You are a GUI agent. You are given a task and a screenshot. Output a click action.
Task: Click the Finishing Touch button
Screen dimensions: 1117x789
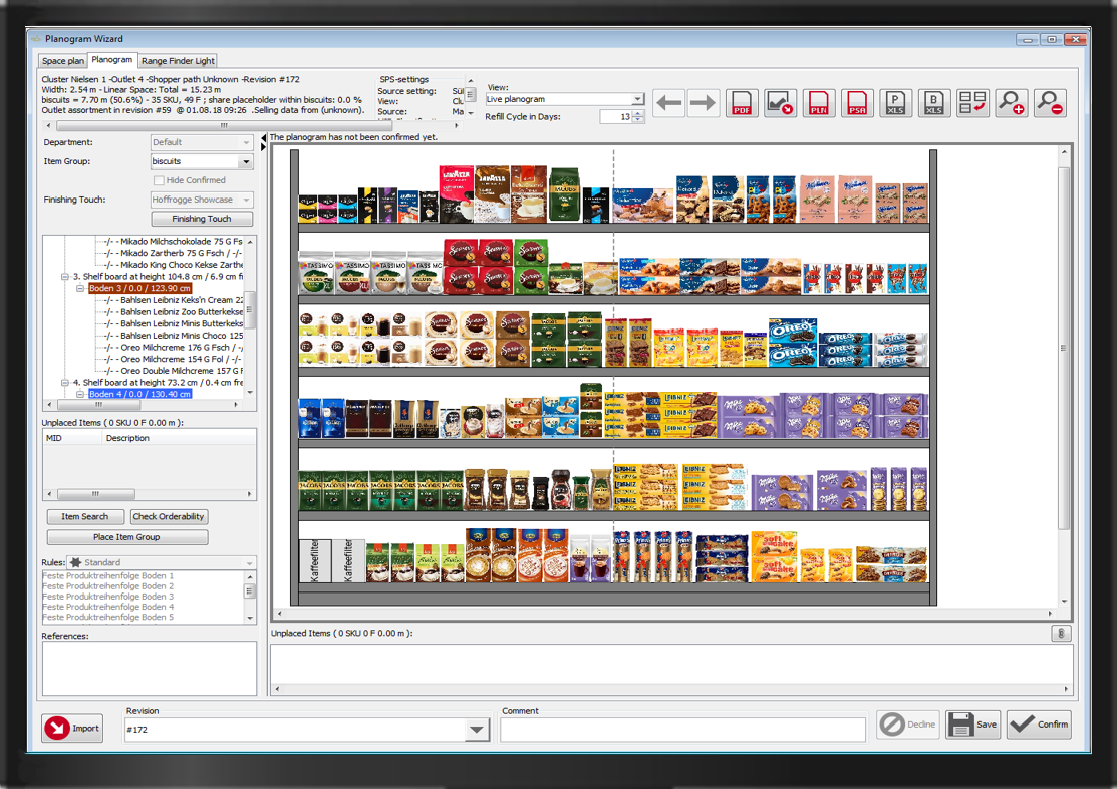pyautogui.click(x=202, y=219)
